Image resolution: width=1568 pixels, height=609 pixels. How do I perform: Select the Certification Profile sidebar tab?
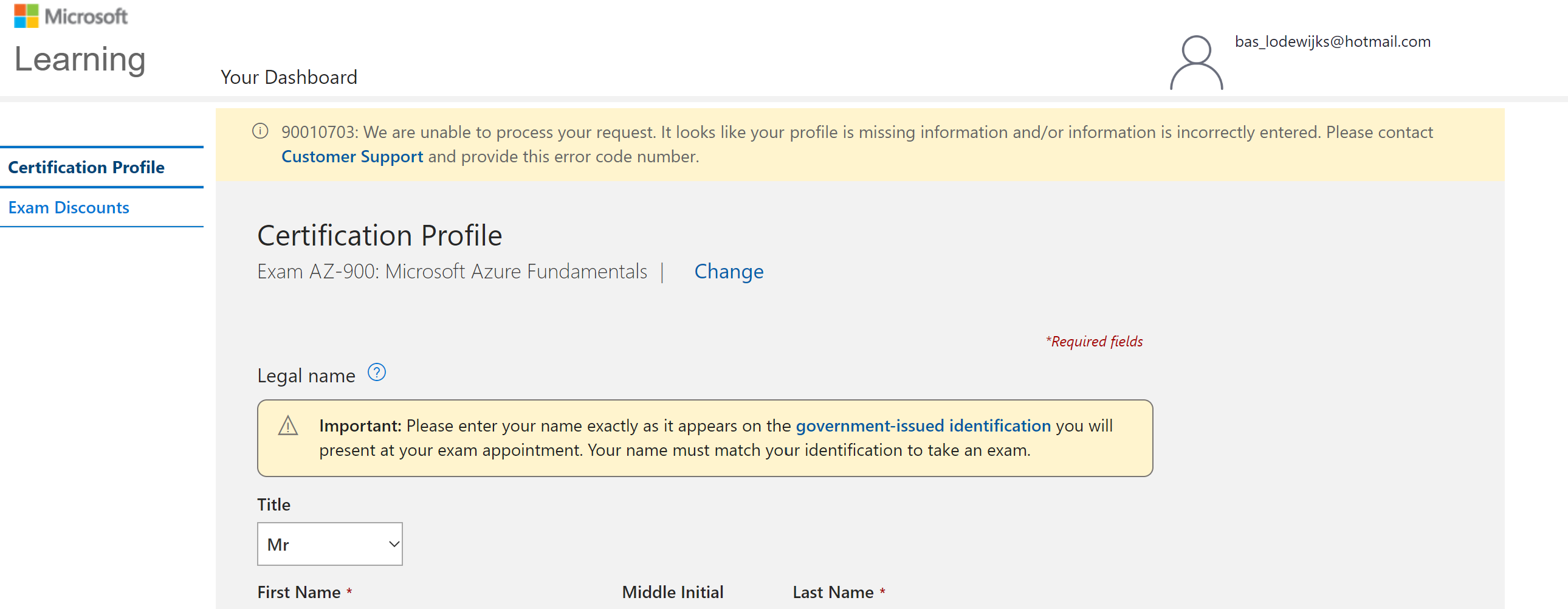tap(86, 167)
